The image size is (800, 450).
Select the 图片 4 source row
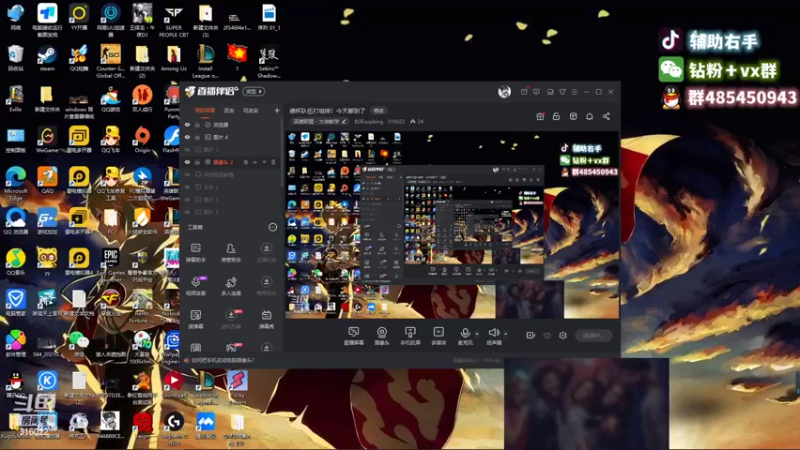[231, 137]
